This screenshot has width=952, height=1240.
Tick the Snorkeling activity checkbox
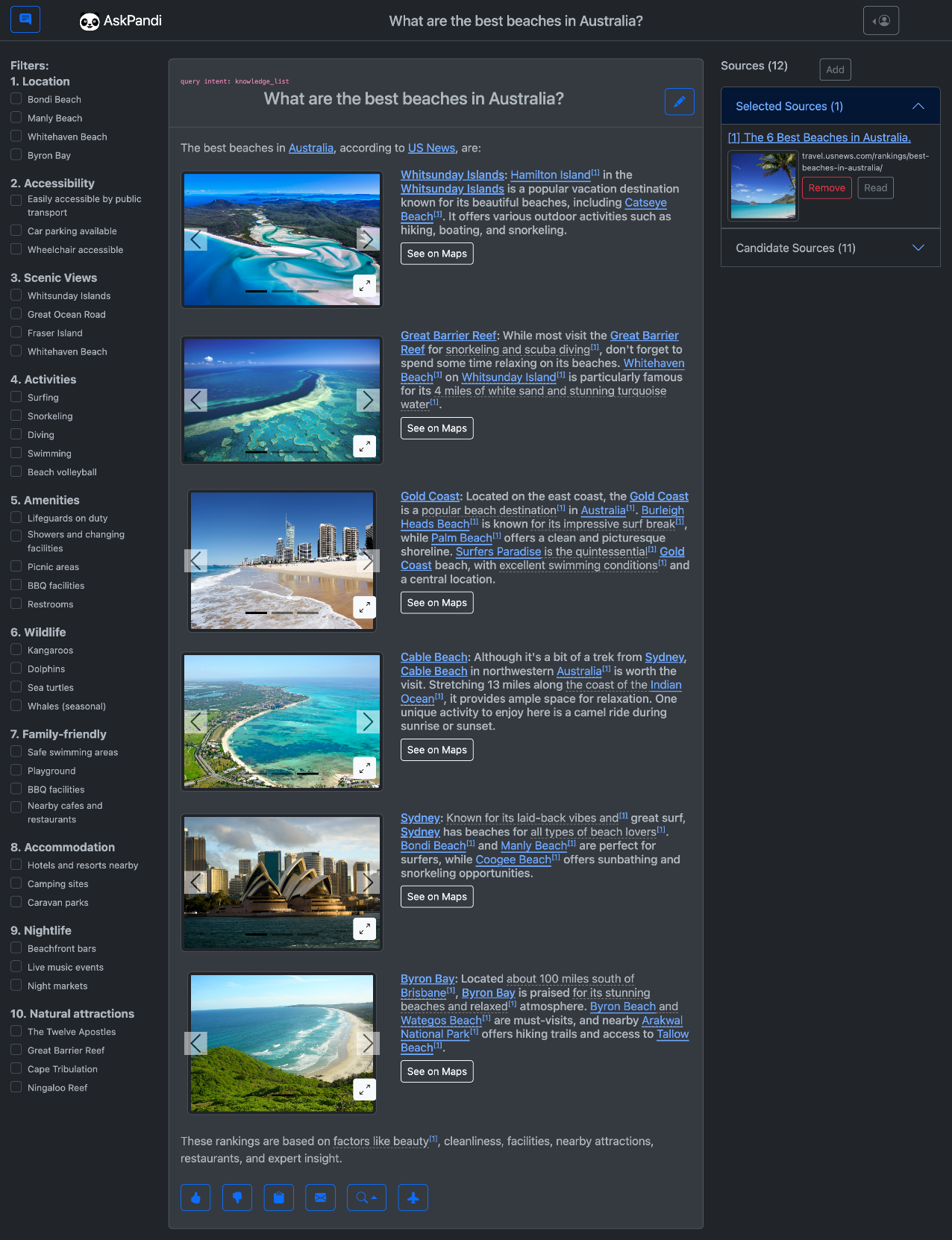point(16,416)
